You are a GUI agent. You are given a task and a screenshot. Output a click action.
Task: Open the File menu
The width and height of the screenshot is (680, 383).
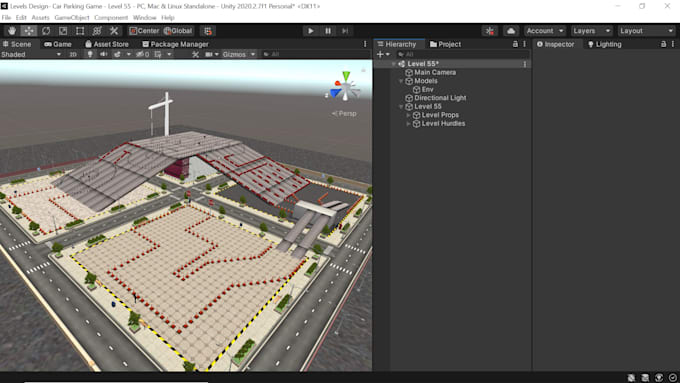(6, 18)
